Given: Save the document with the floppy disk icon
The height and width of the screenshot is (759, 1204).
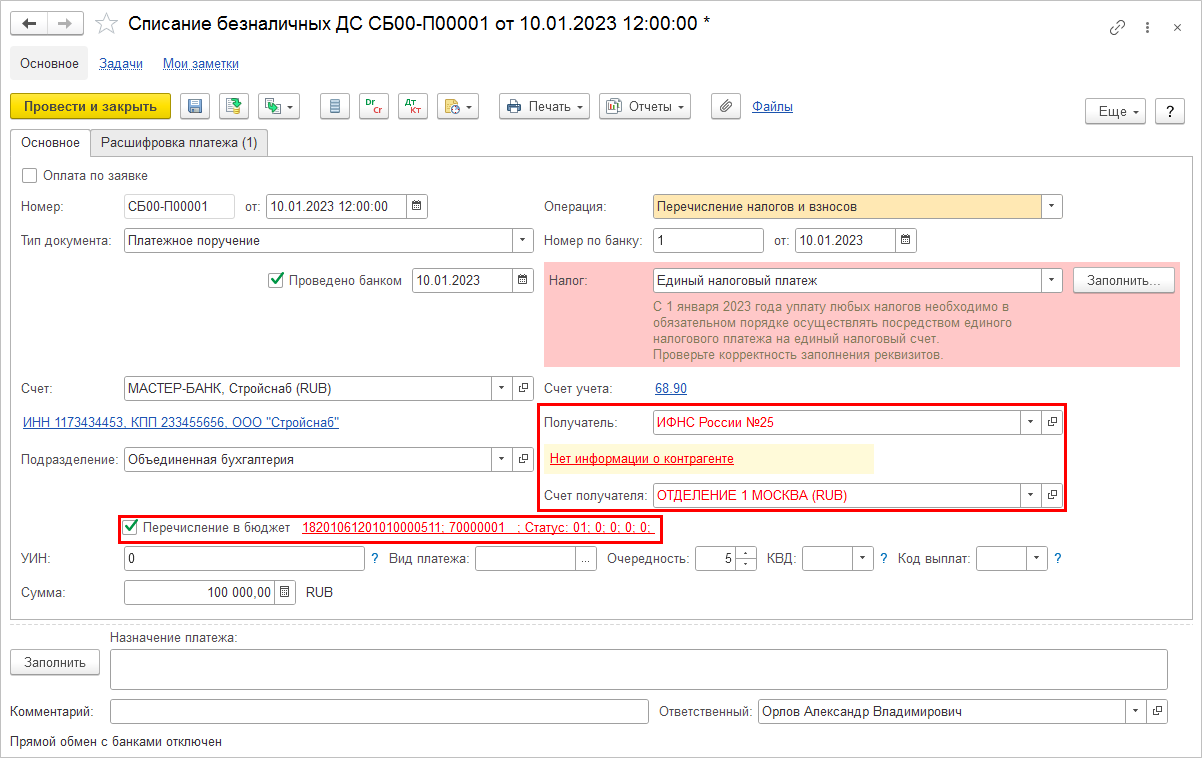Looking at the screenshot, I should pos(194,107).
